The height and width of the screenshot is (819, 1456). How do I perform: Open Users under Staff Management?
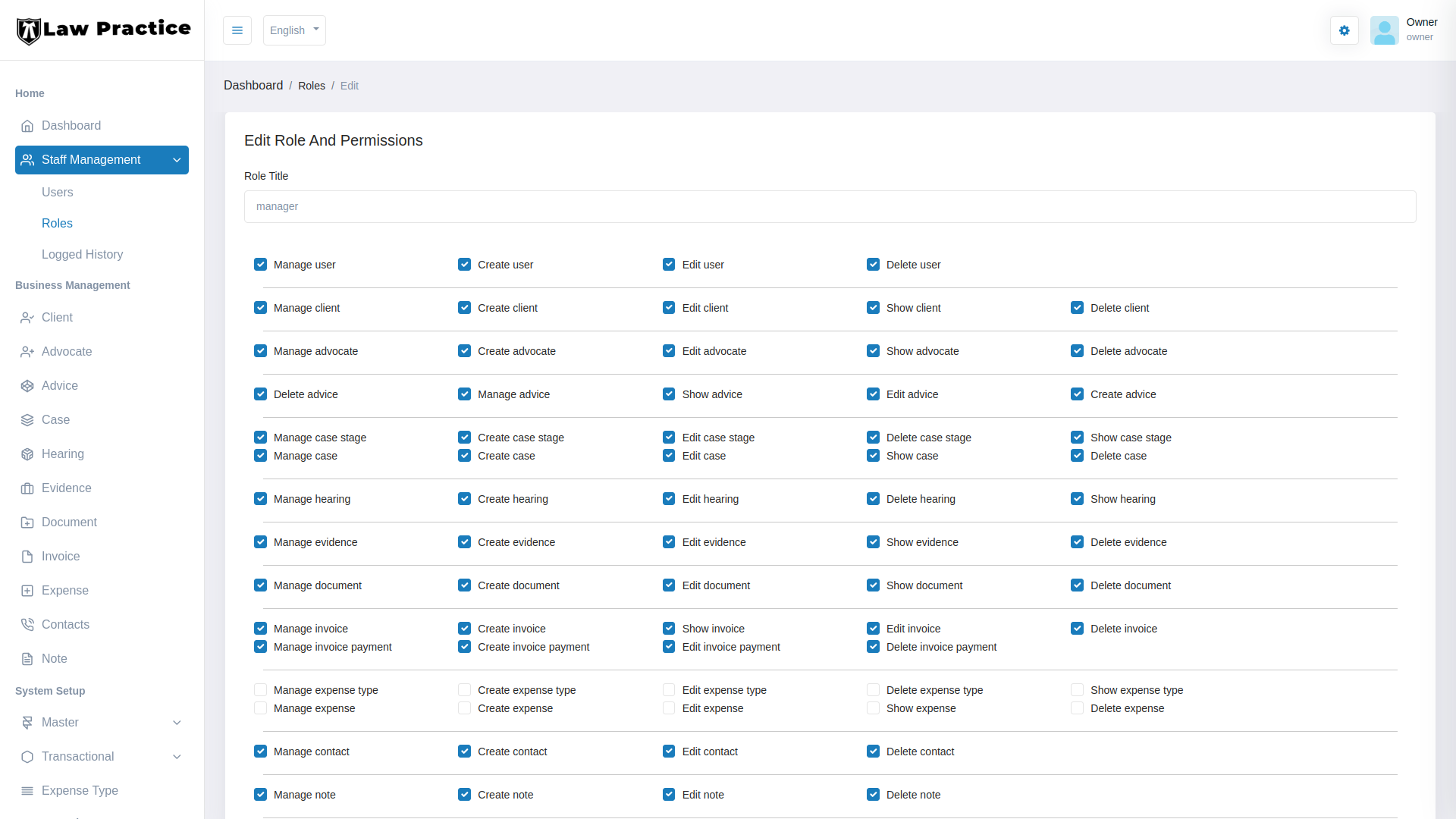click(x=58, y=193)
